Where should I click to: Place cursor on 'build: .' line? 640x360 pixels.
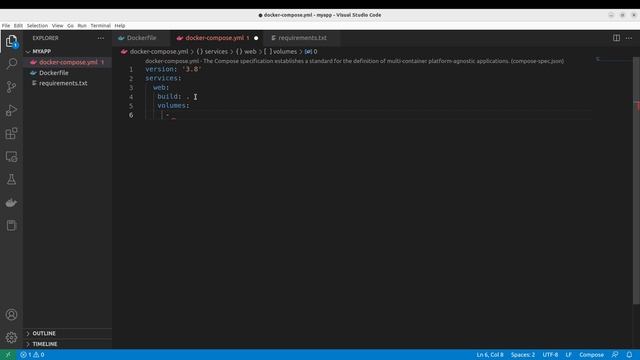click(173, 97)
